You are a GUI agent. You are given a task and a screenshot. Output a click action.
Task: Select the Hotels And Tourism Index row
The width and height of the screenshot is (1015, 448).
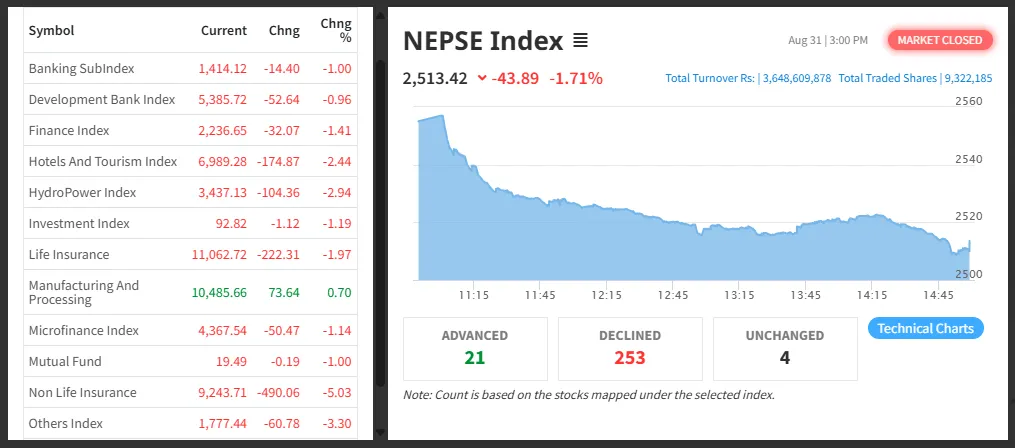click(190, 162)
